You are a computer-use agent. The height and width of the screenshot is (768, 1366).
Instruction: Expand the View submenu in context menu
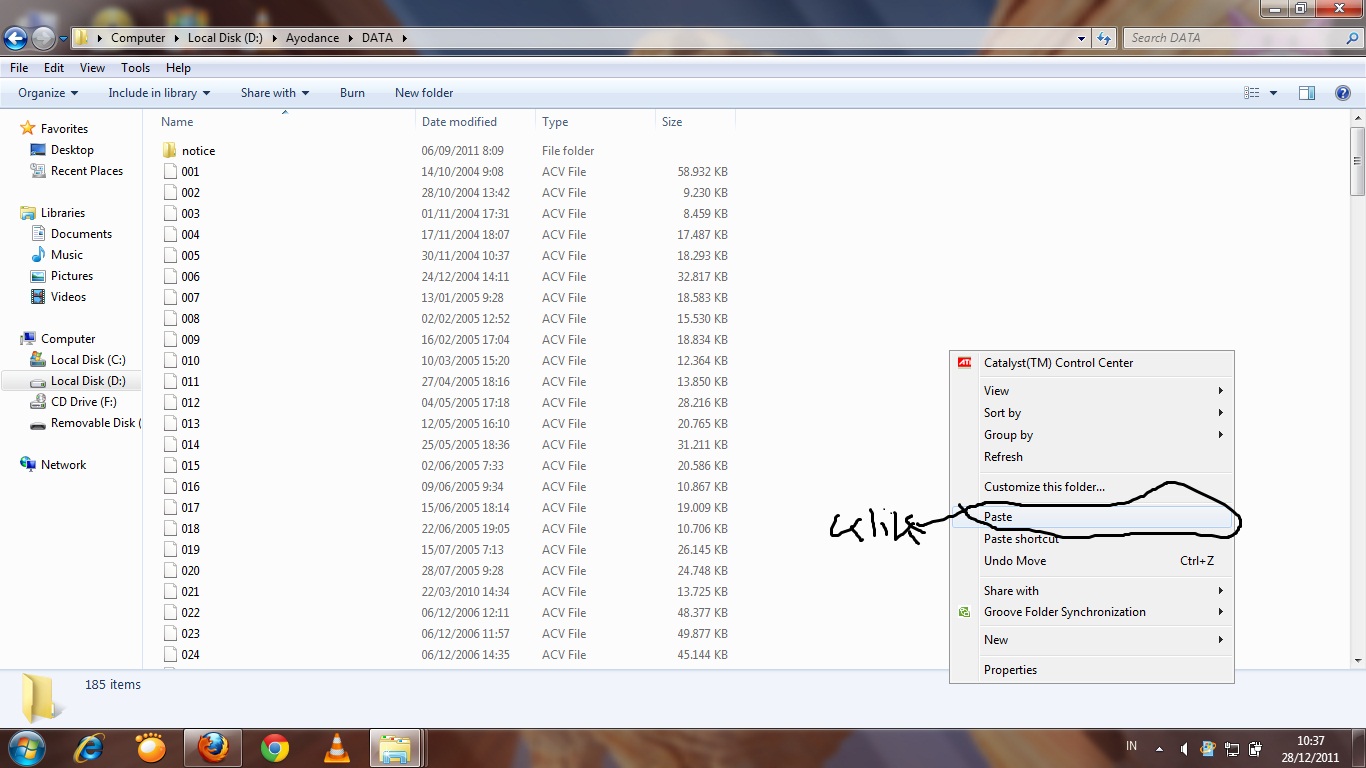click(x=1092, y=391)
